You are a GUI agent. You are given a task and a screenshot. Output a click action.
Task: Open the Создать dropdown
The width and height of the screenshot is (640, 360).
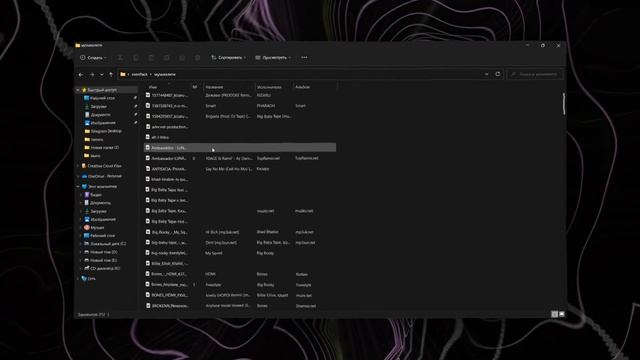click(93, 58)
